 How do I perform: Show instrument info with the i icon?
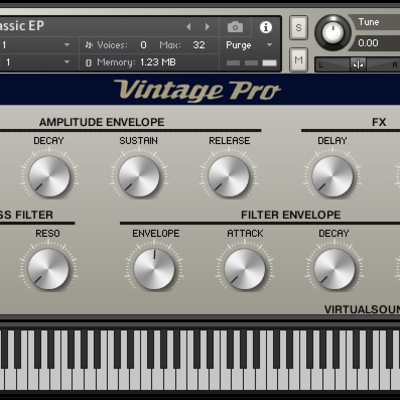[266, 27]
